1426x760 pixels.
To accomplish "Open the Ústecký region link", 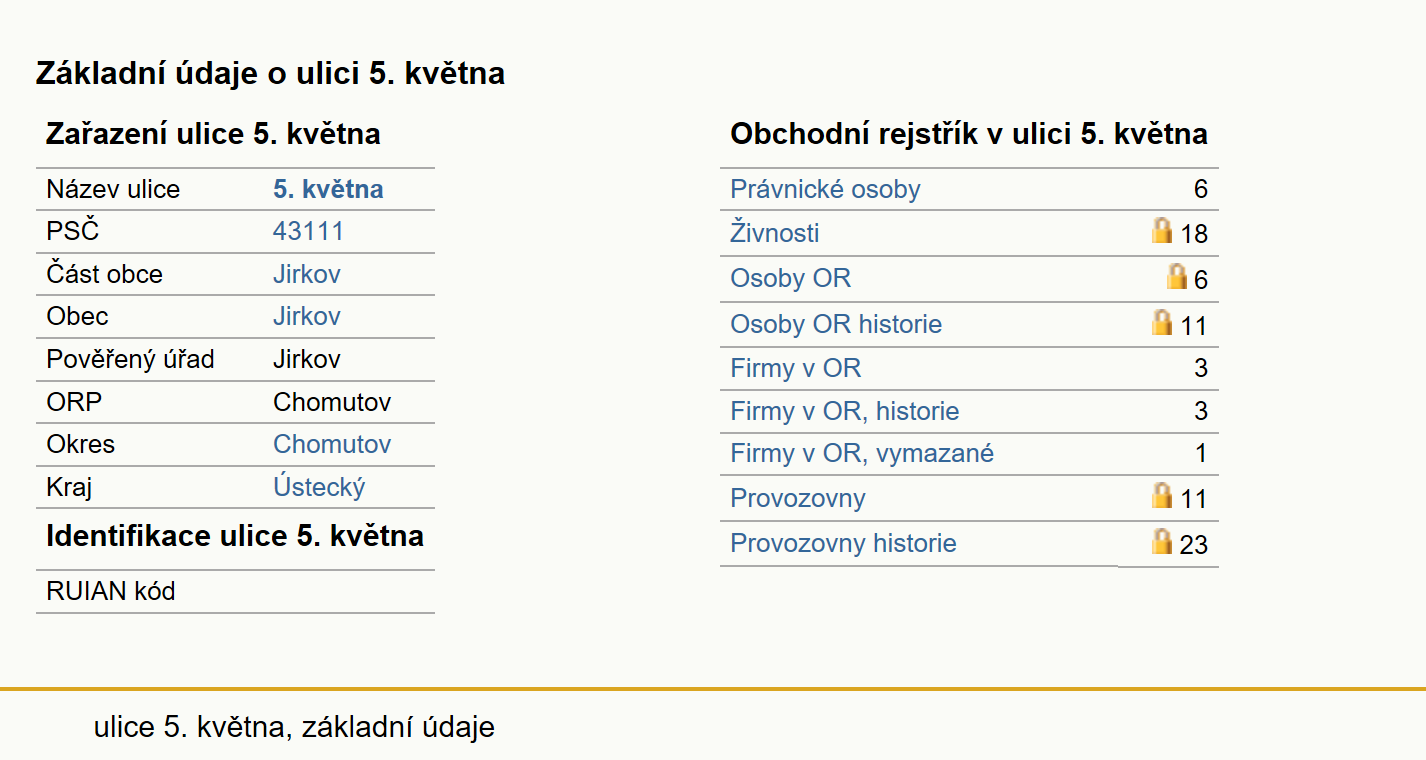I will [x=319, y=487].
